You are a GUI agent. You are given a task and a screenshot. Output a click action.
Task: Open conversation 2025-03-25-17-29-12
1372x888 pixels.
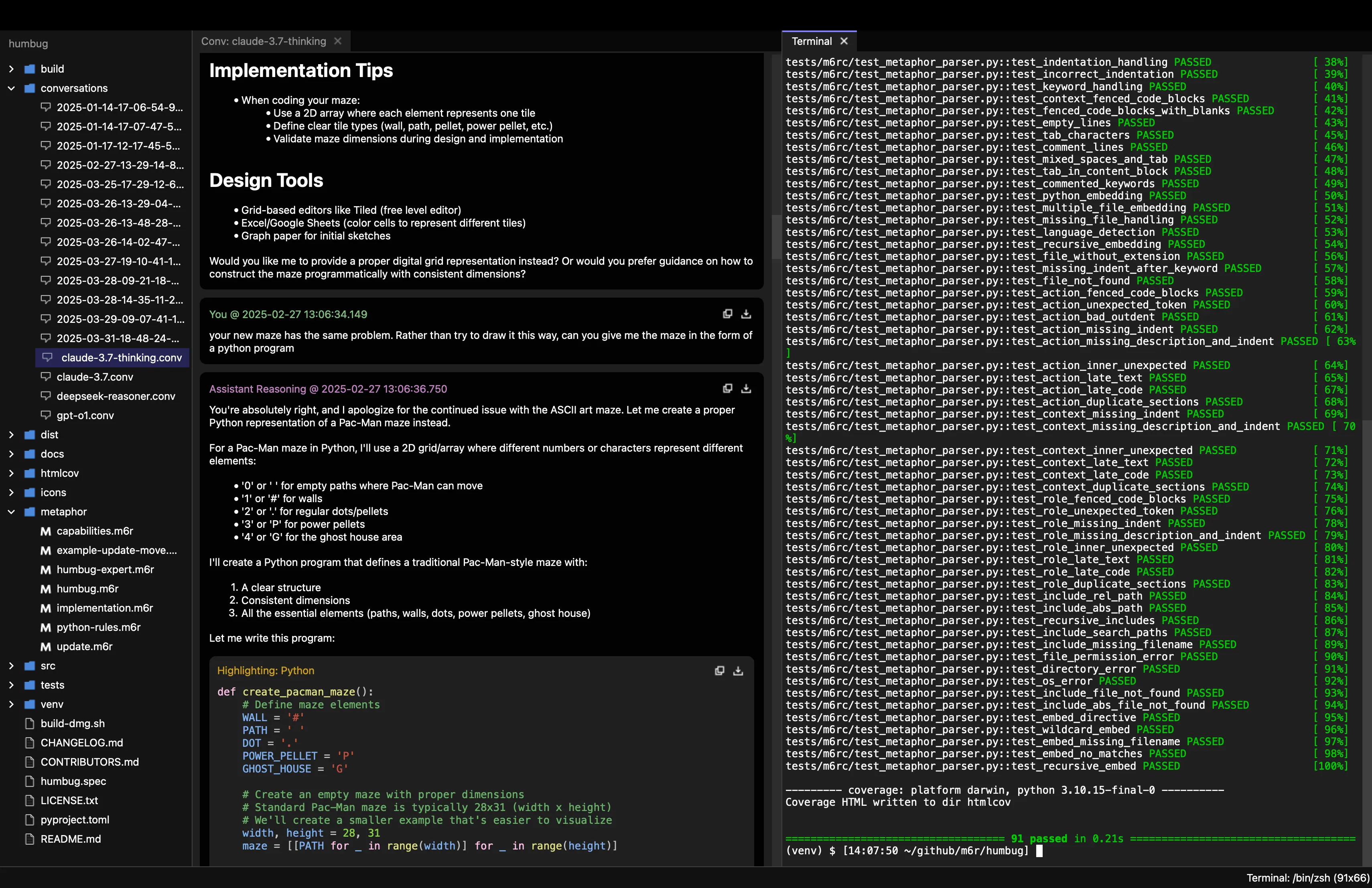(112, 184)
